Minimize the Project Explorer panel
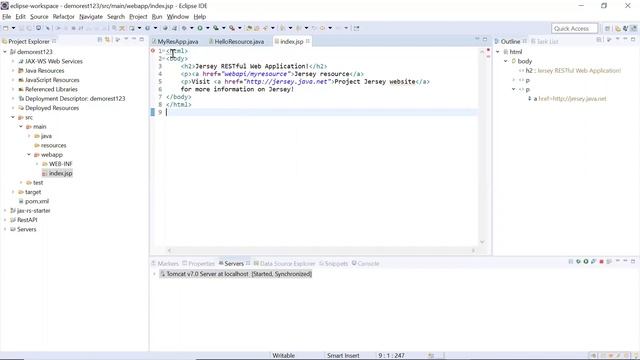 click(134, 39)
